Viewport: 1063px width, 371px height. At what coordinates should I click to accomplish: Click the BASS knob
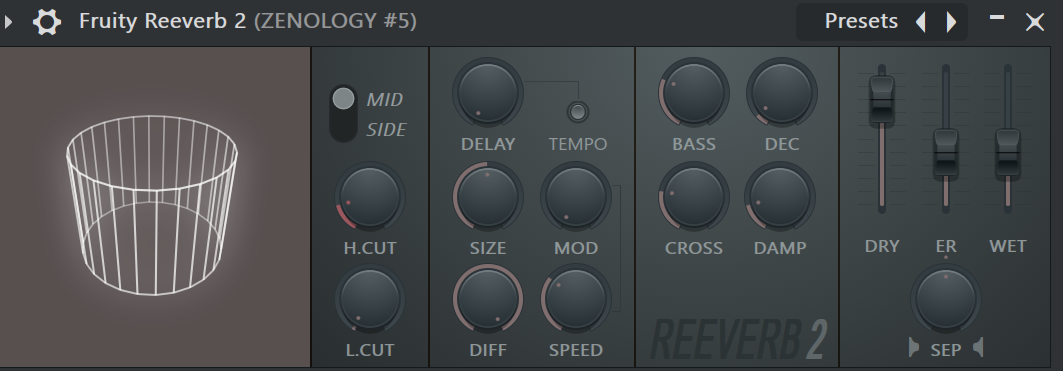point(694,93)
